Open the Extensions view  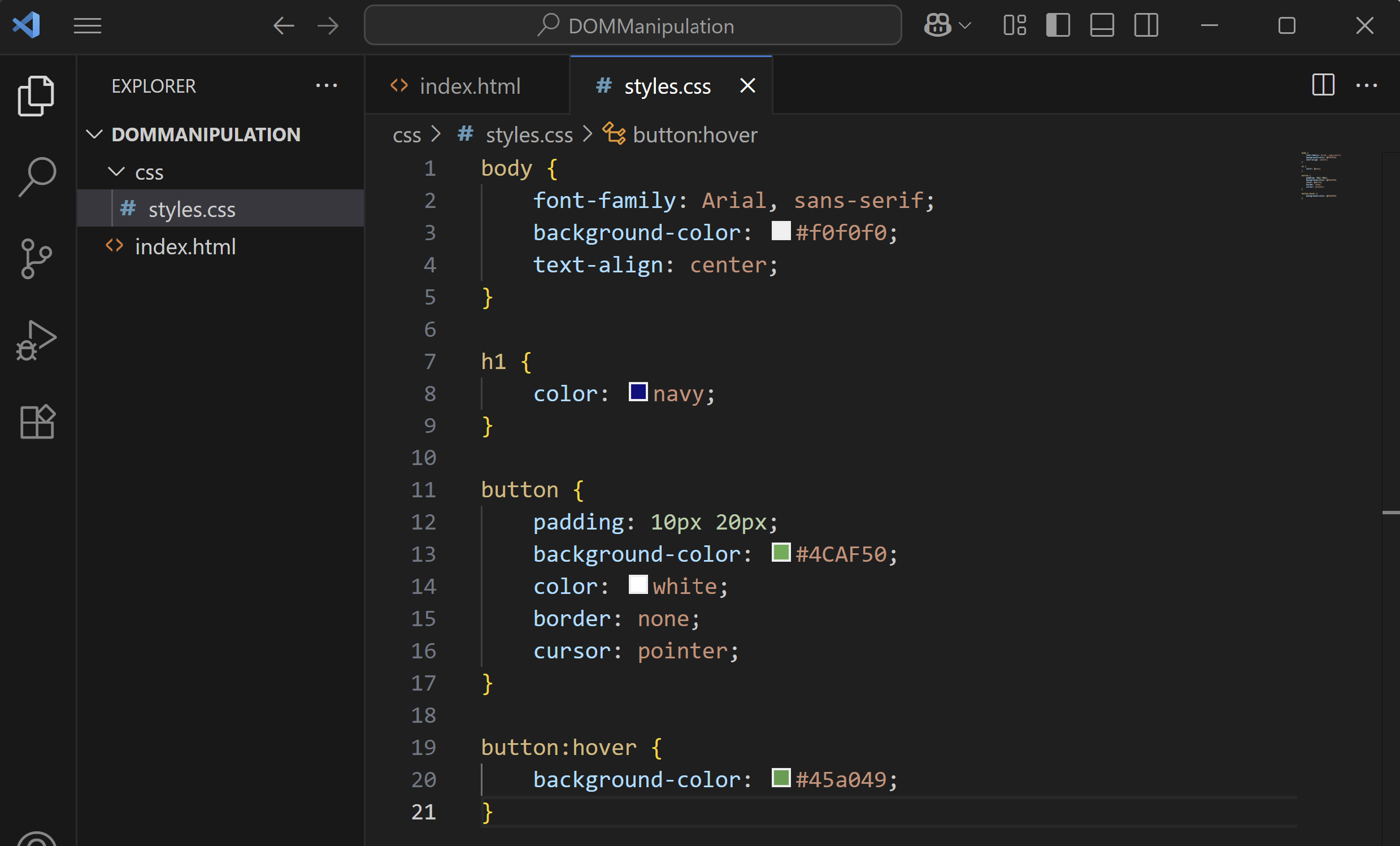36,422
